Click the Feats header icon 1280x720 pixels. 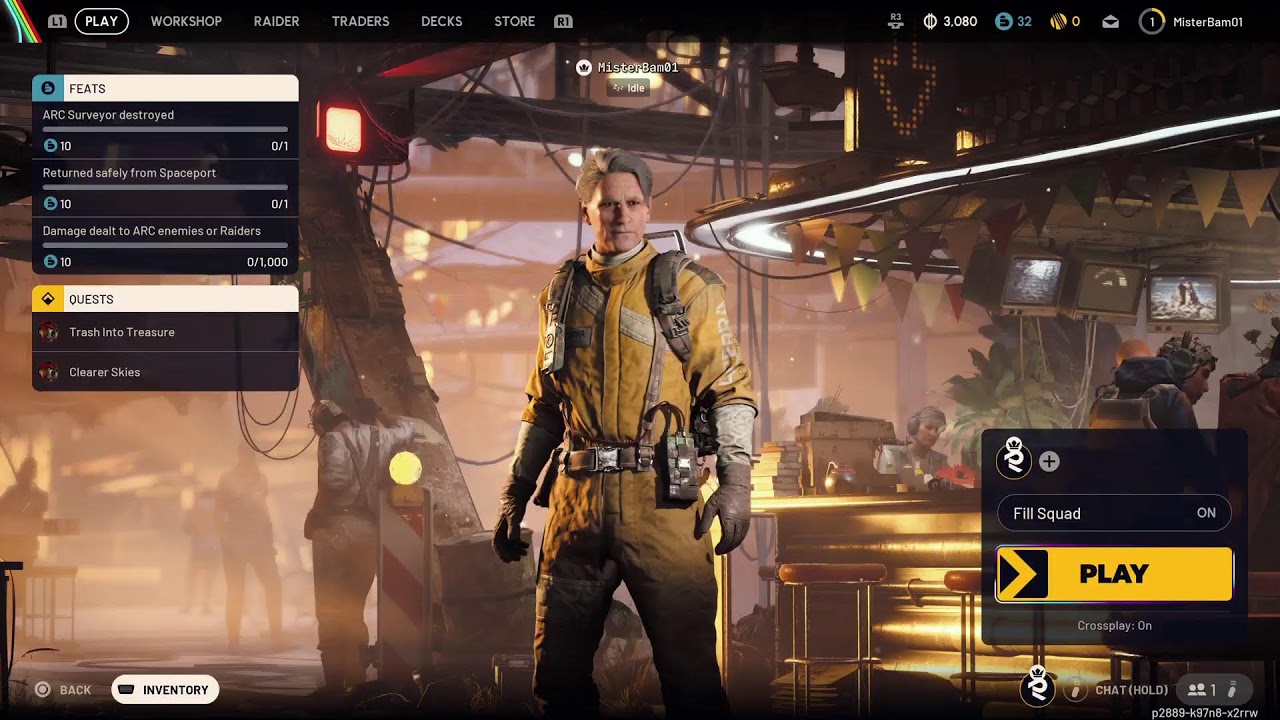pyautogui.click(x=48, y=88)
